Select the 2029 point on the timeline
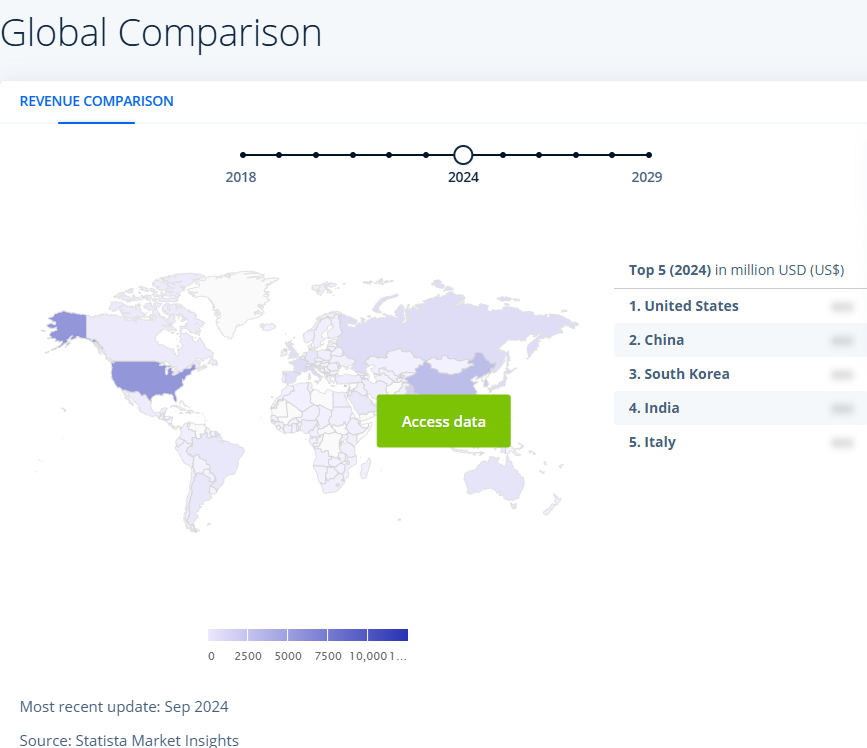 click(649, 155)
